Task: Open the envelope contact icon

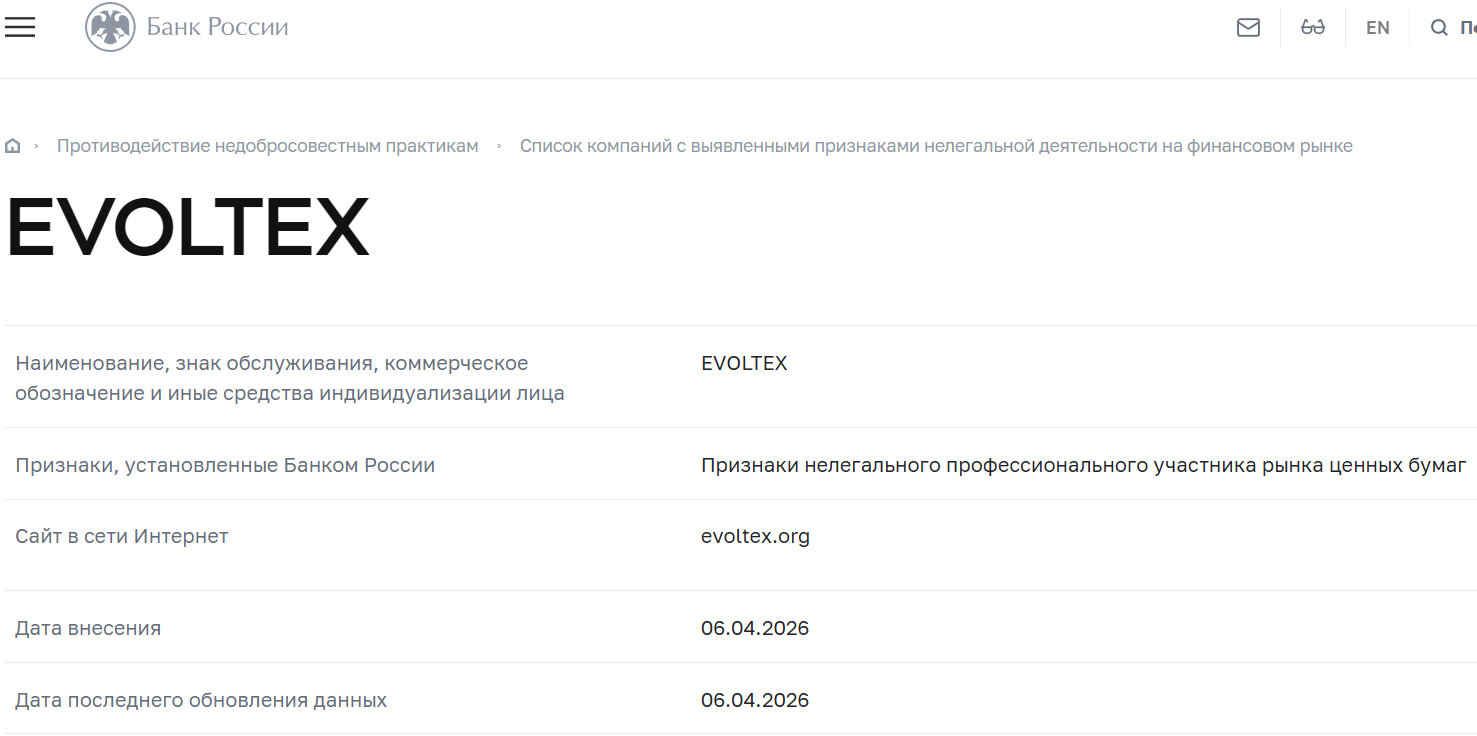Action: click(1248, 27)
